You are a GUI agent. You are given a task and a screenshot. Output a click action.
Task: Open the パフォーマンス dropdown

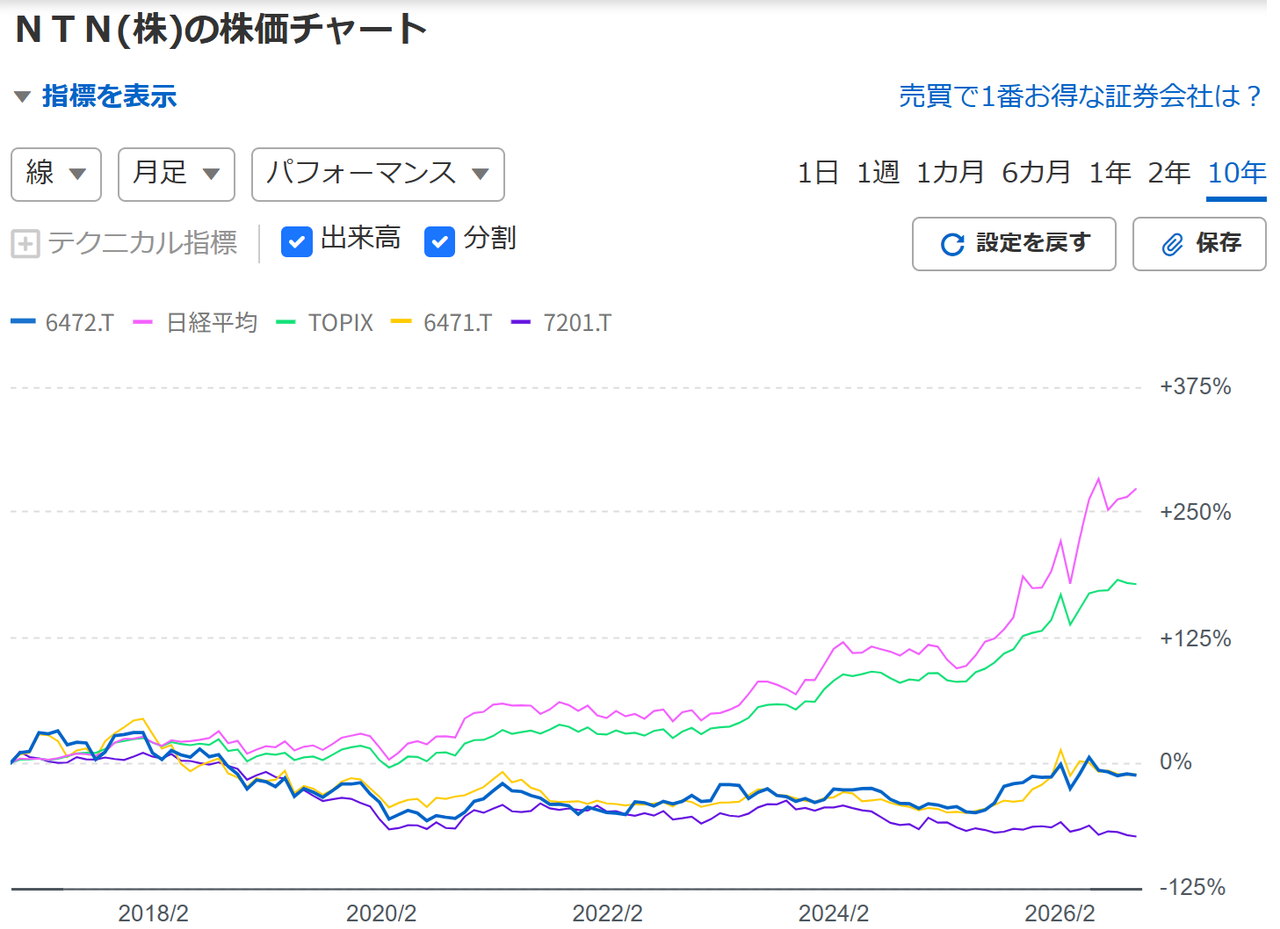378,174
